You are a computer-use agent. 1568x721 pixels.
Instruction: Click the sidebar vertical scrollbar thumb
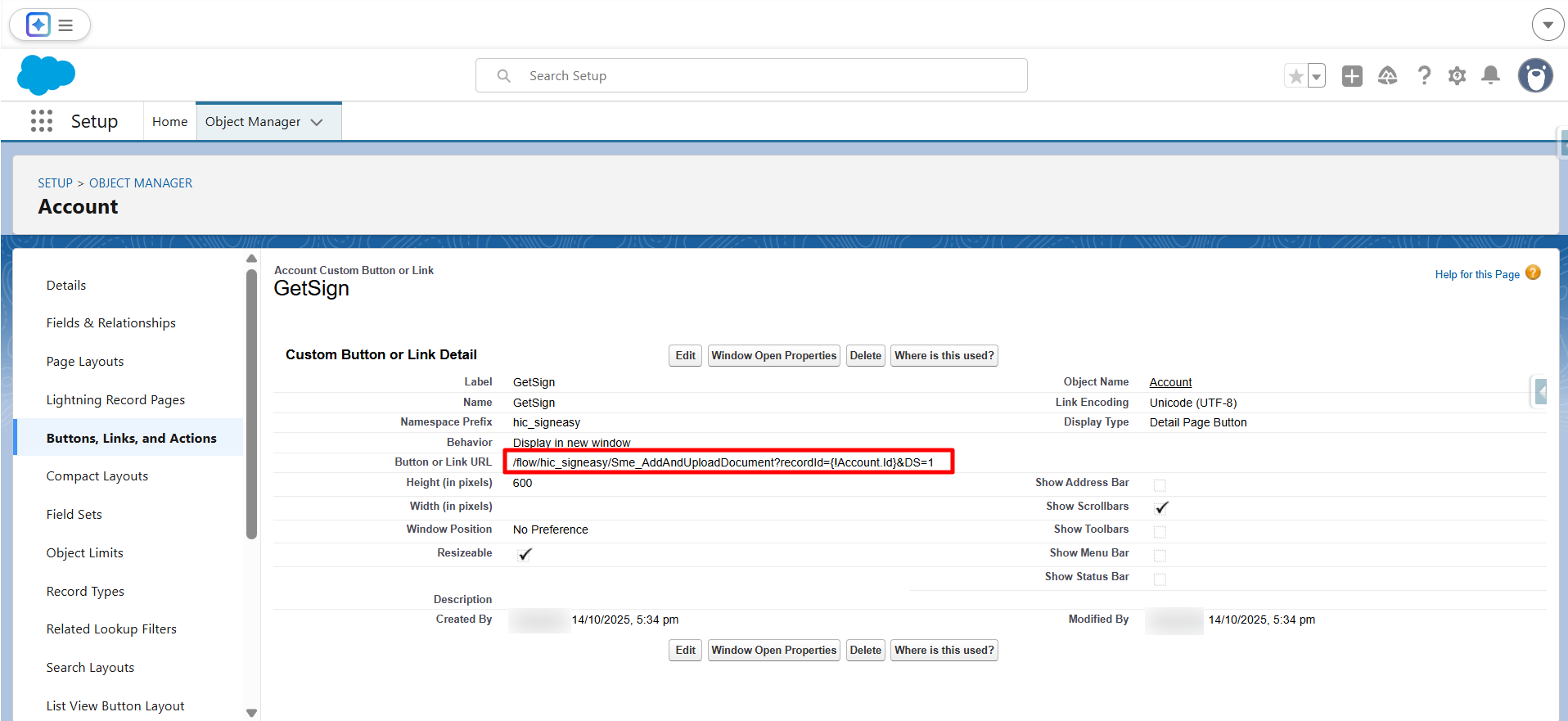point(251,404)
